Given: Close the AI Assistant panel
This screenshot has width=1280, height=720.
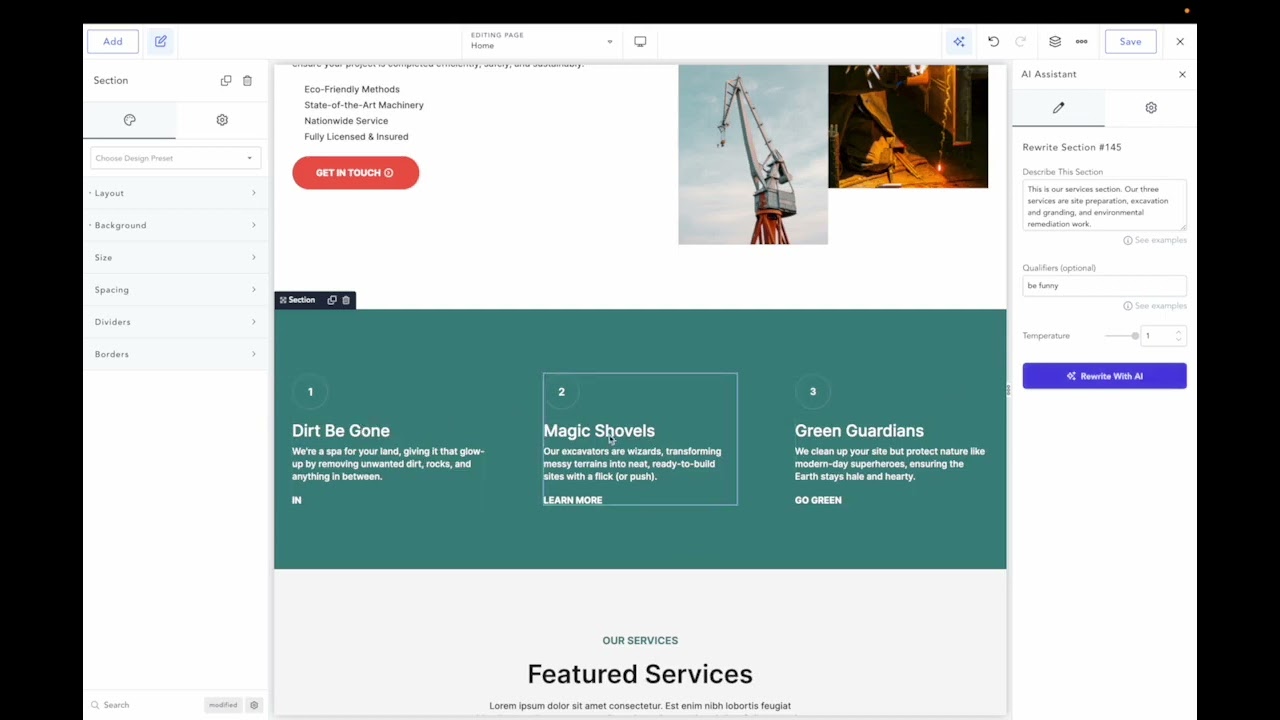Looking at the screenshot, I should tap(1182, 74).
